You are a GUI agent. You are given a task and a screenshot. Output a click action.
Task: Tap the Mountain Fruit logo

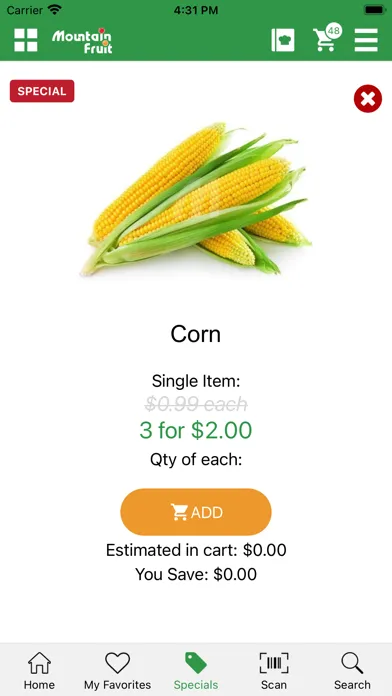click(x=82, y=41)
